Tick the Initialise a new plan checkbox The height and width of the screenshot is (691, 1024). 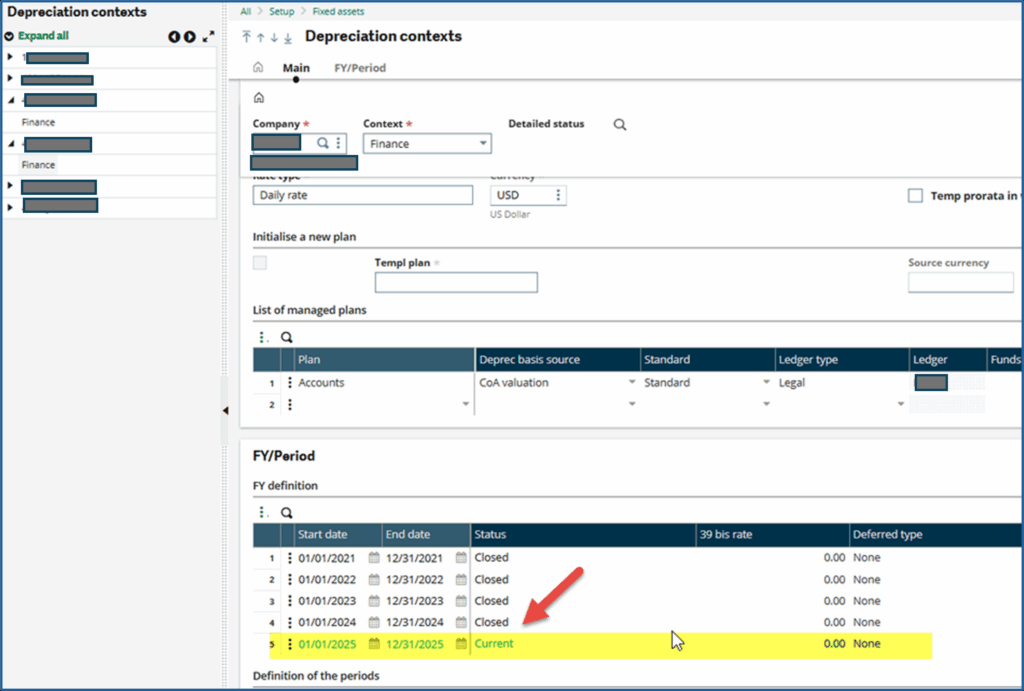click(260, 263)
